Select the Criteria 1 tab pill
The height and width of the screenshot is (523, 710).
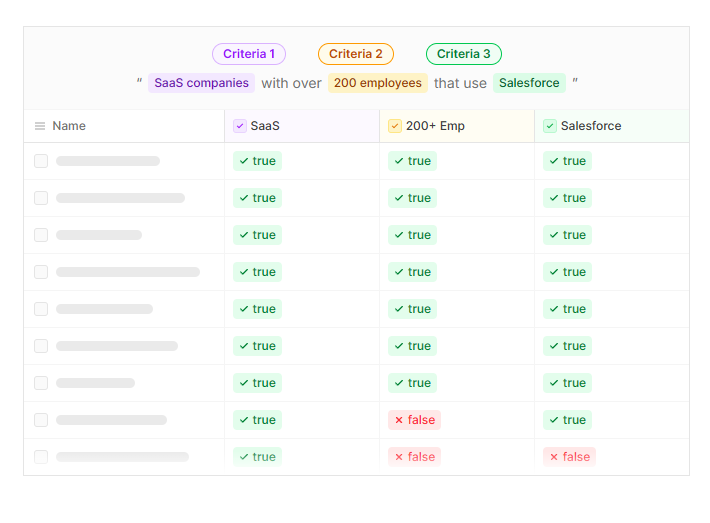coord(249,54)
